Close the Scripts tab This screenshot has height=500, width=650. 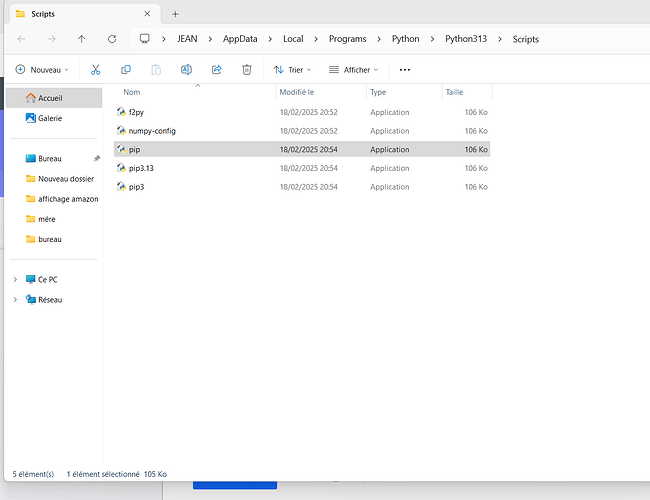pyautogui.click(x=147, y=14)
